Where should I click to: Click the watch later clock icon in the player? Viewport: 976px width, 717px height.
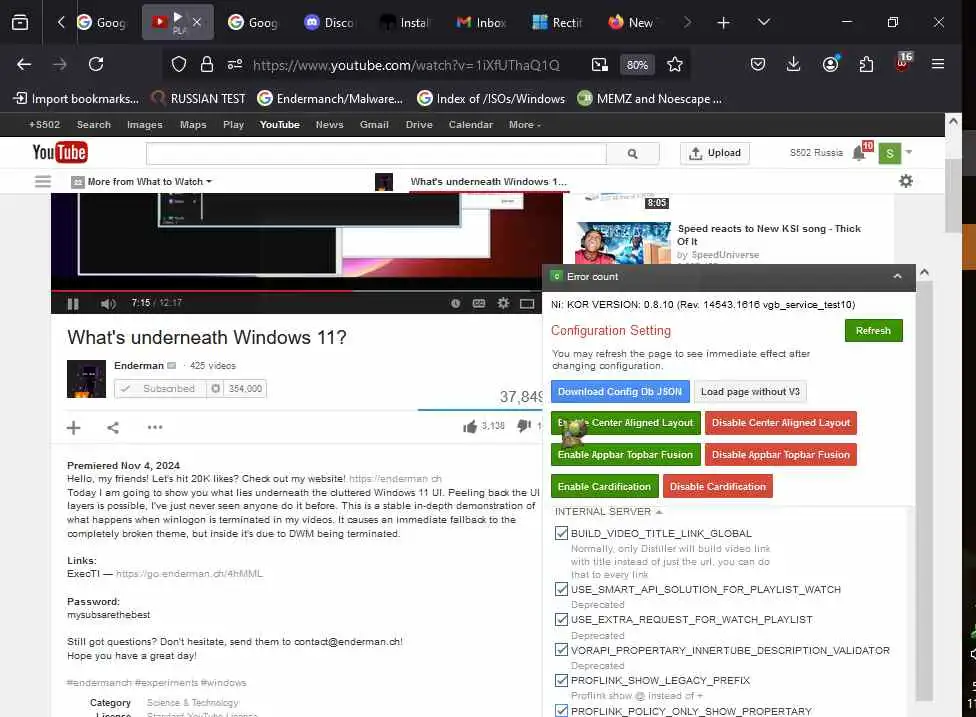pyautogui.click(x=456, y=303)
